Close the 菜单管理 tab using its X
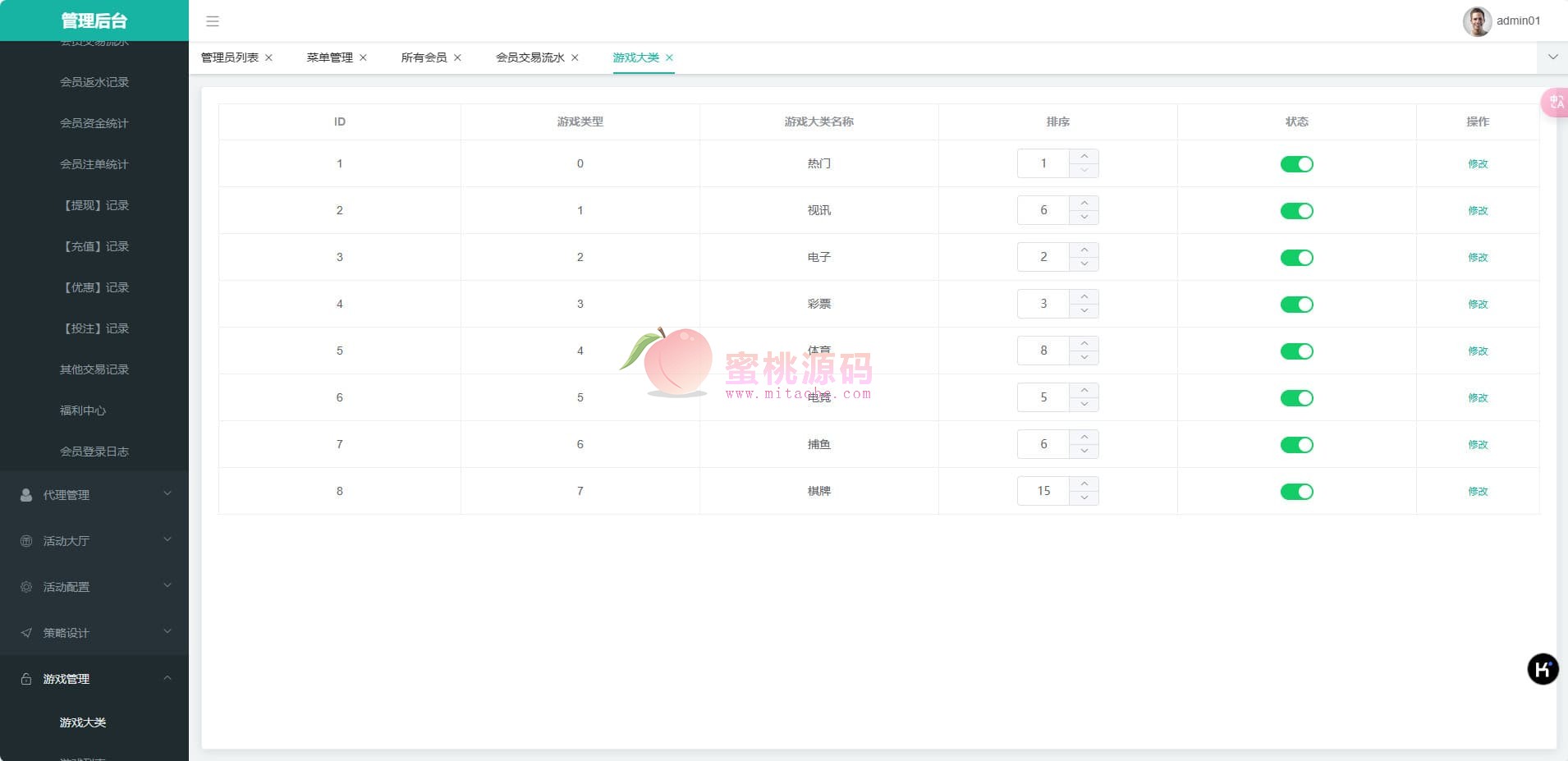 363,57
